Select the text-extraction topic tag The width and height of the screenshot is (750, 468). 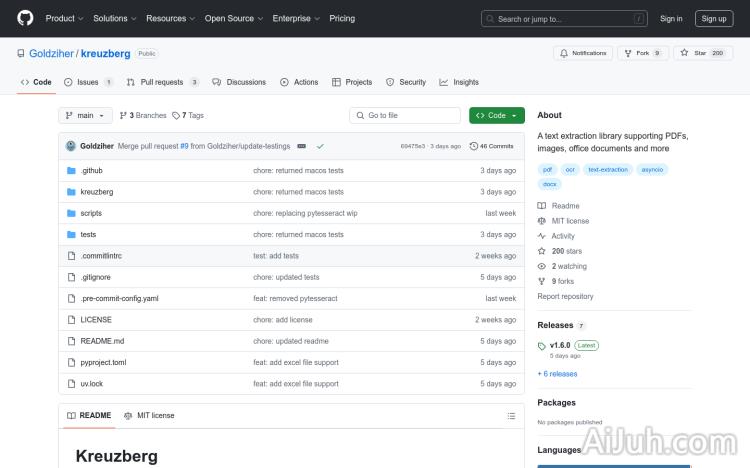tap(608, 170)
